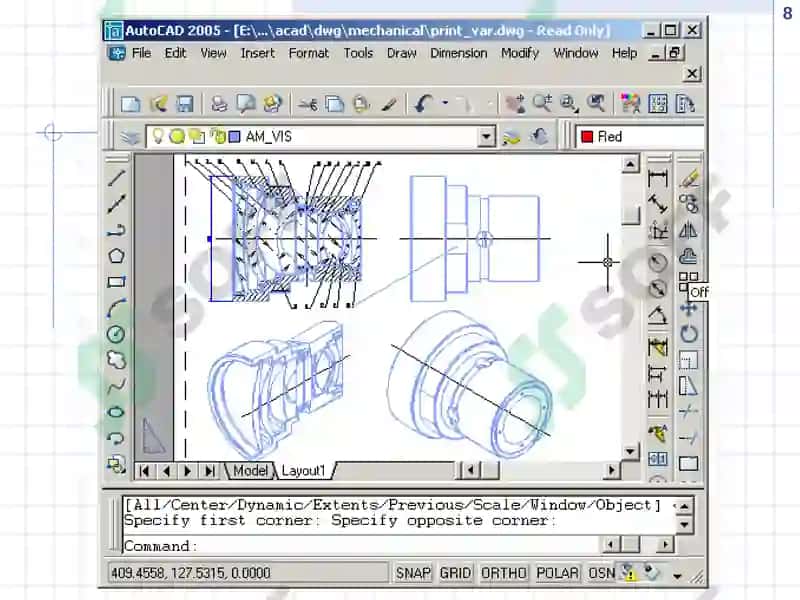Click Make Object's Layer Current button
800x600 pixels.
coord(511,137)
